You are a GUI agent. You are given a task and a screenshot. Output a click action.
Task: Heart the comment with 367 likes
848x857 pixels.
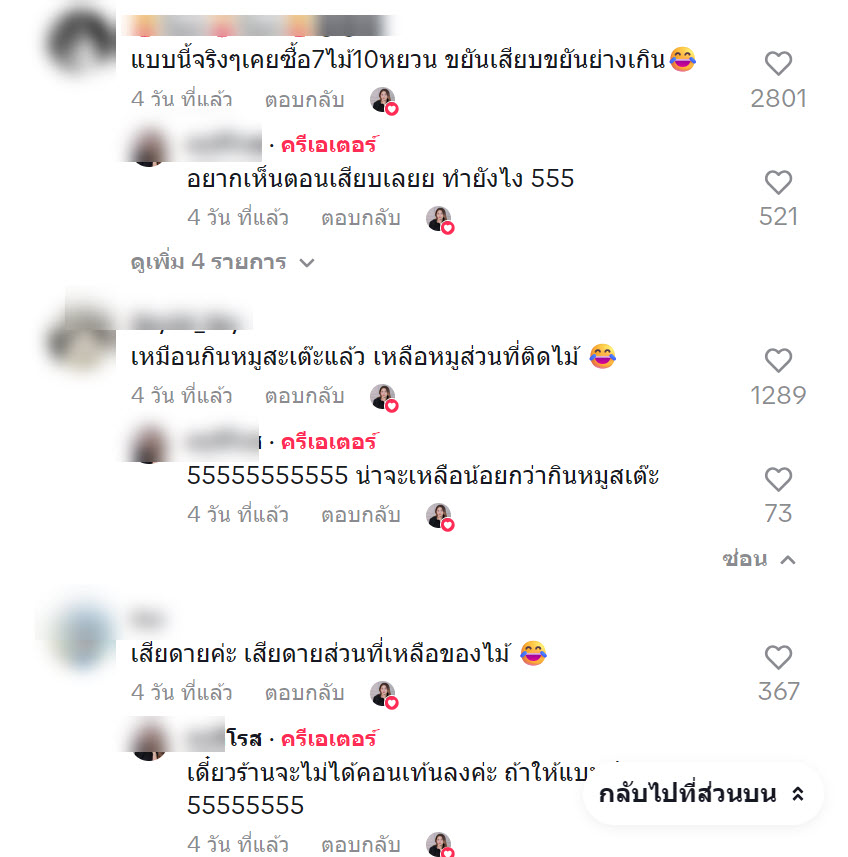pos(778,658)
